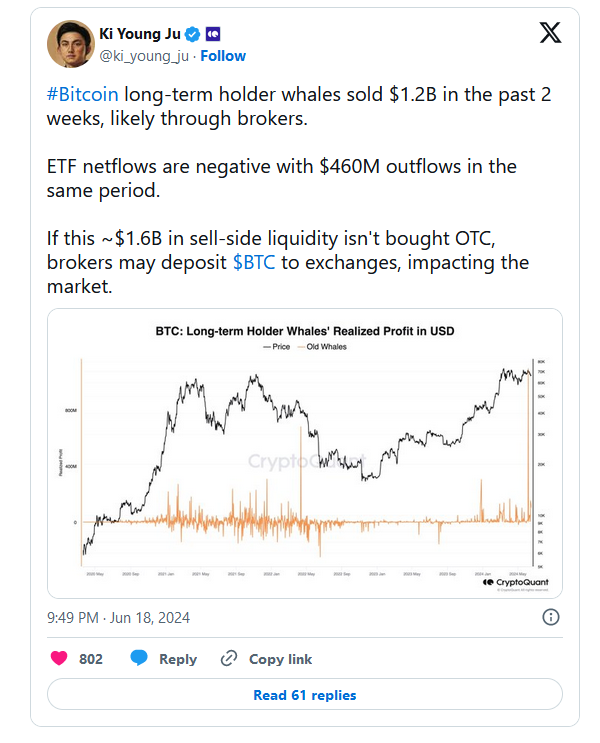Follow the @ki_young_ju account

223,56
